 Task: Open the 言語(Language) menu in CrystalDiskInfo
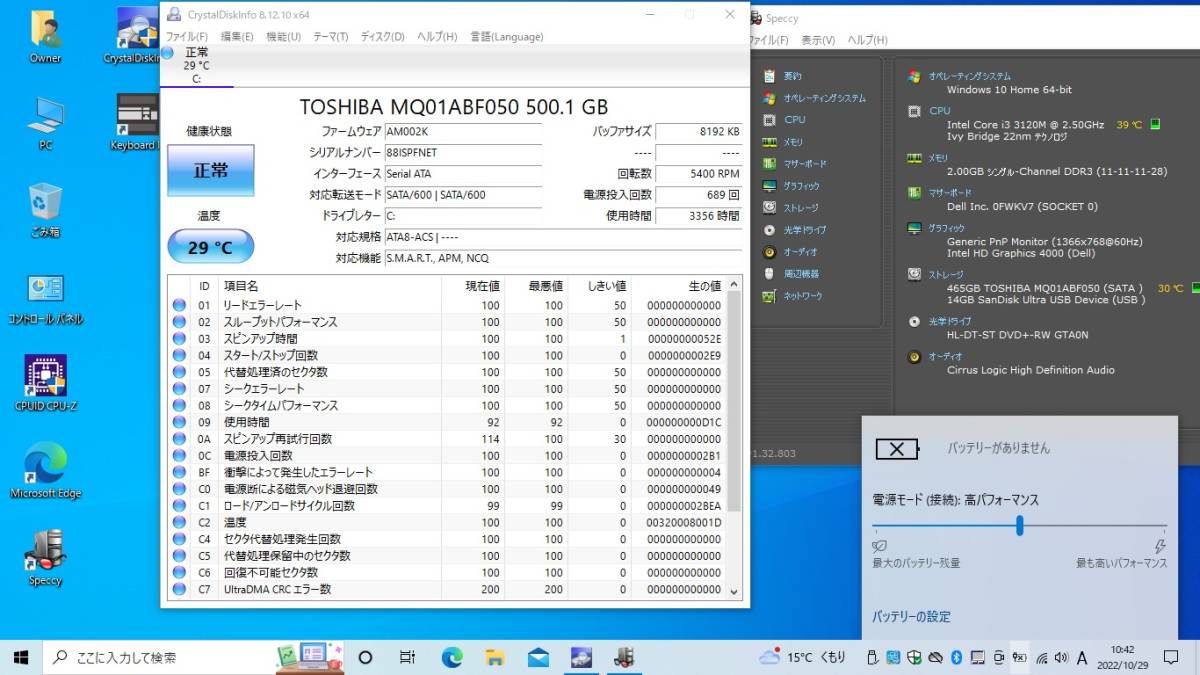[506, 37]
